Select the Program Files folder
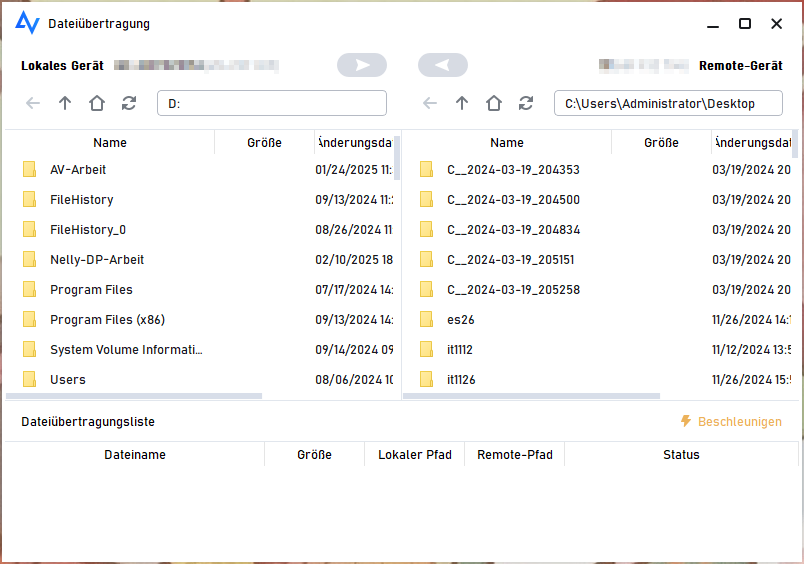 click(200, 290)
